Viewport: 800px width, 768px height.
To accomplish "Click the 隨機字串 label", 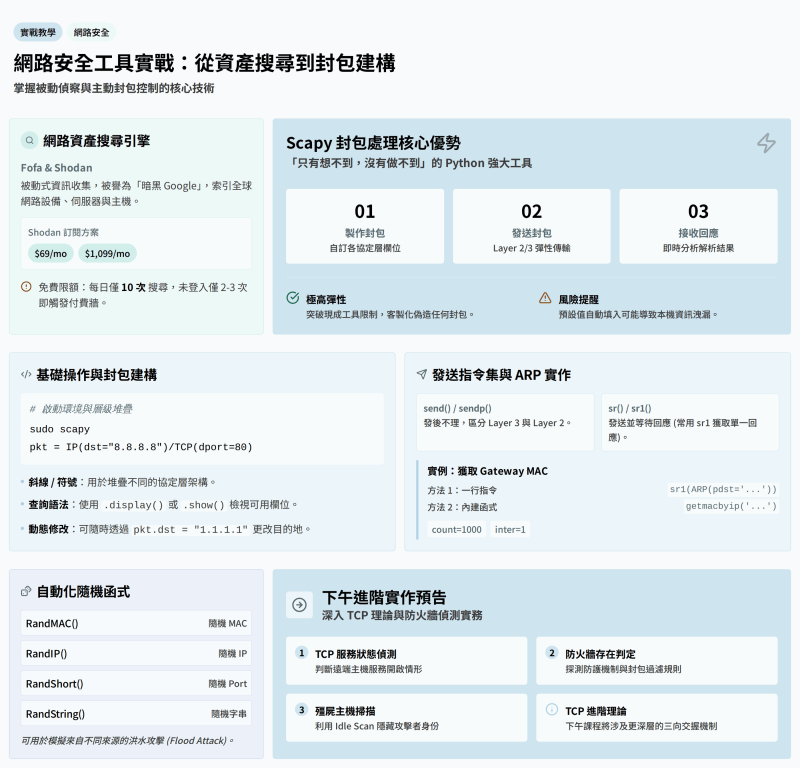I will 229,714.
